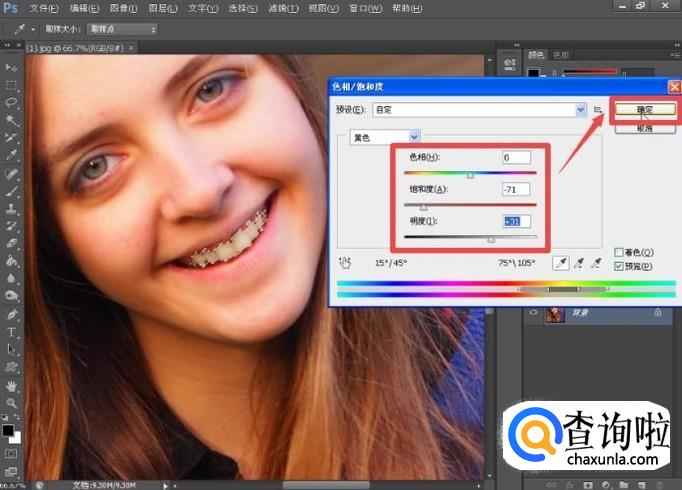
Task: Click the 确定 (OK) button
Action: coord(644,108)
